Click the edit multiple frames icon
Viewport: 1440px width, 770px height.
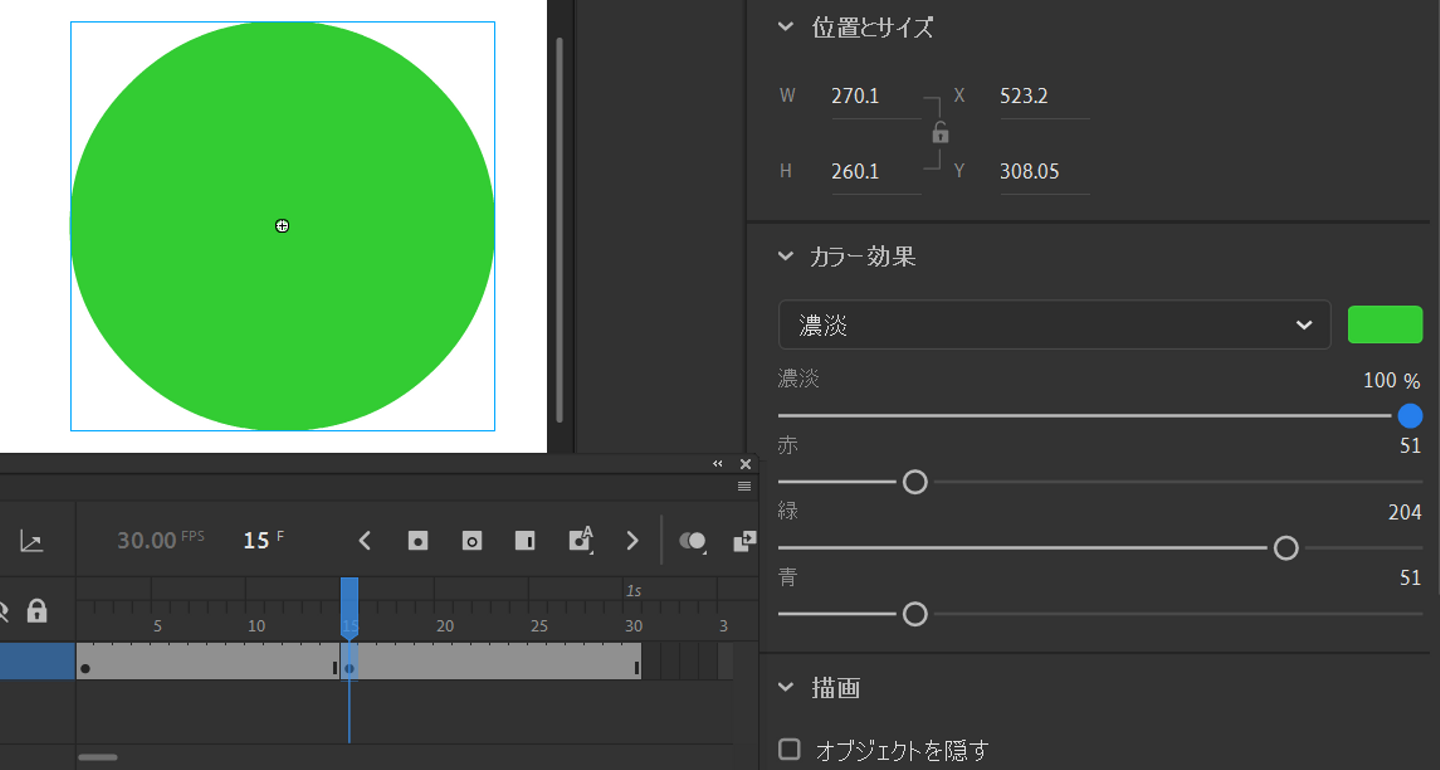coord(744,541)
